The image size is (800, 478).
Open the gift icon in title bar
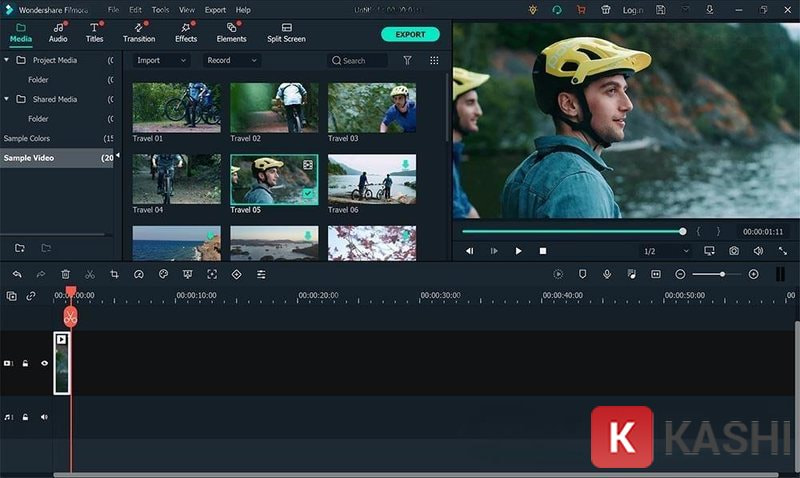click(x=606, y=10)
